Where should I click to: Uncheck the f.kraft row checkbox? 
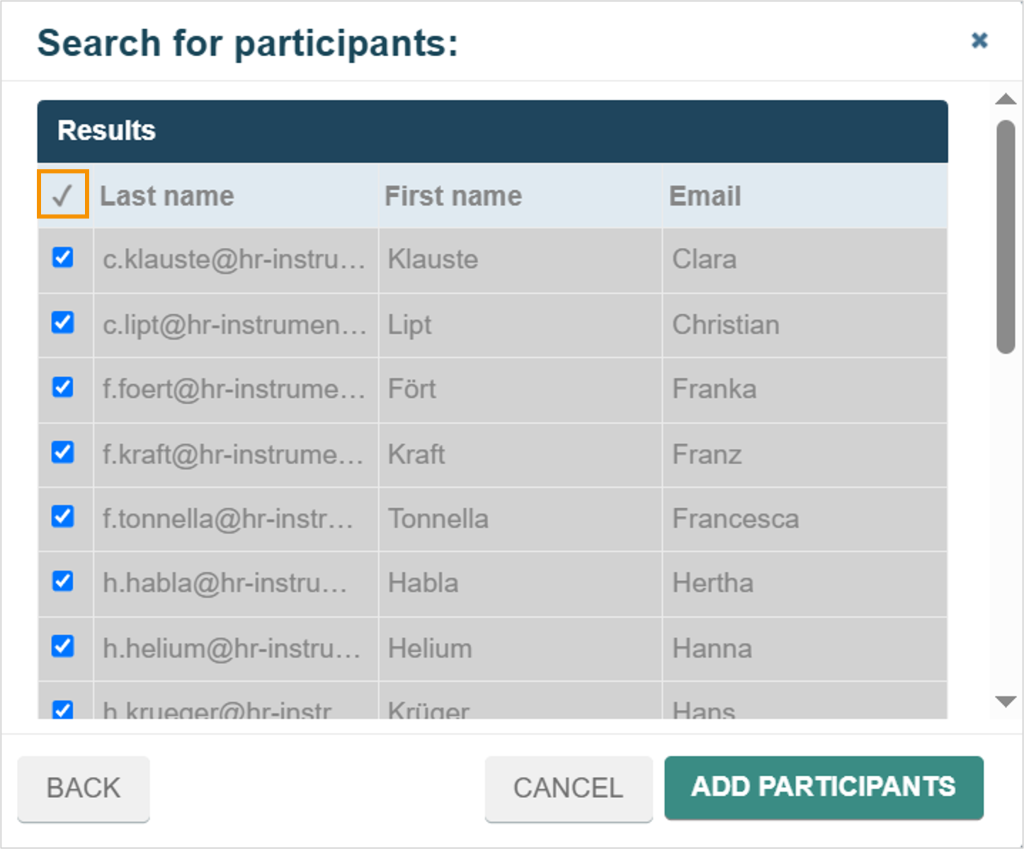(63, 452)
